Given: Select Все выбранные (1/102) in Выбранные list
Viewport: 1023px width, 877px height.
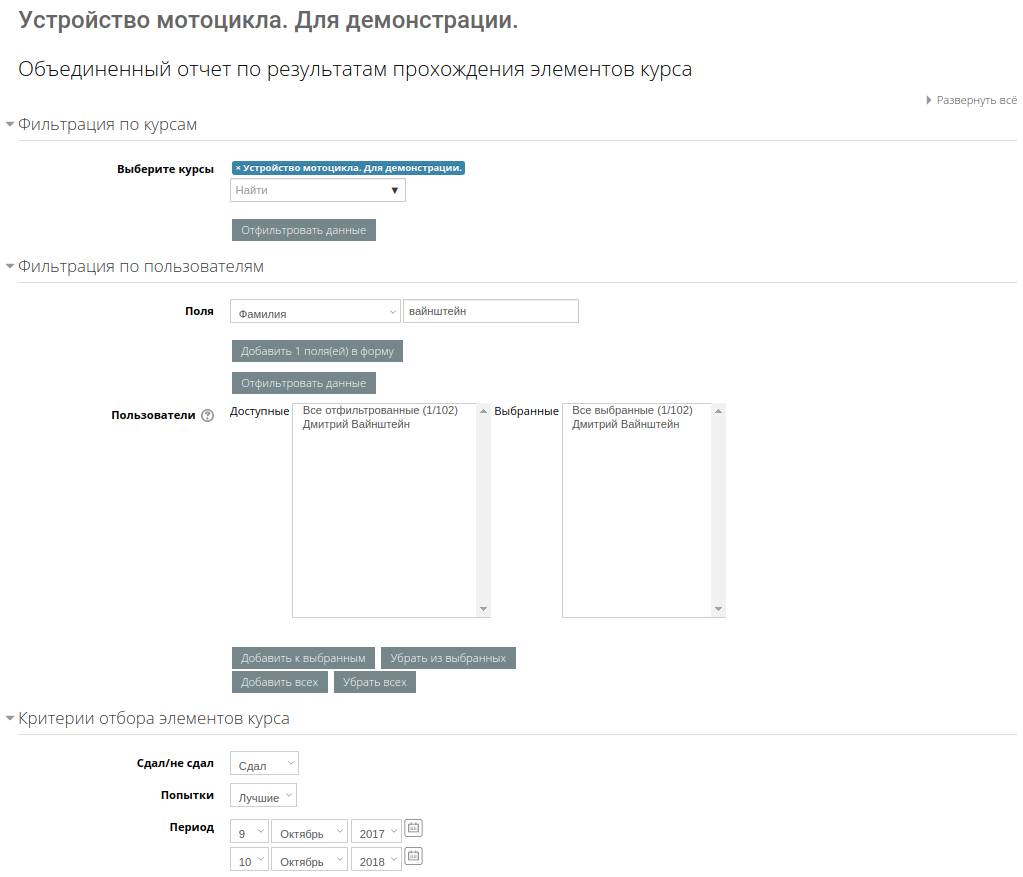Looking at the screenshot, I should coord(631,411).
